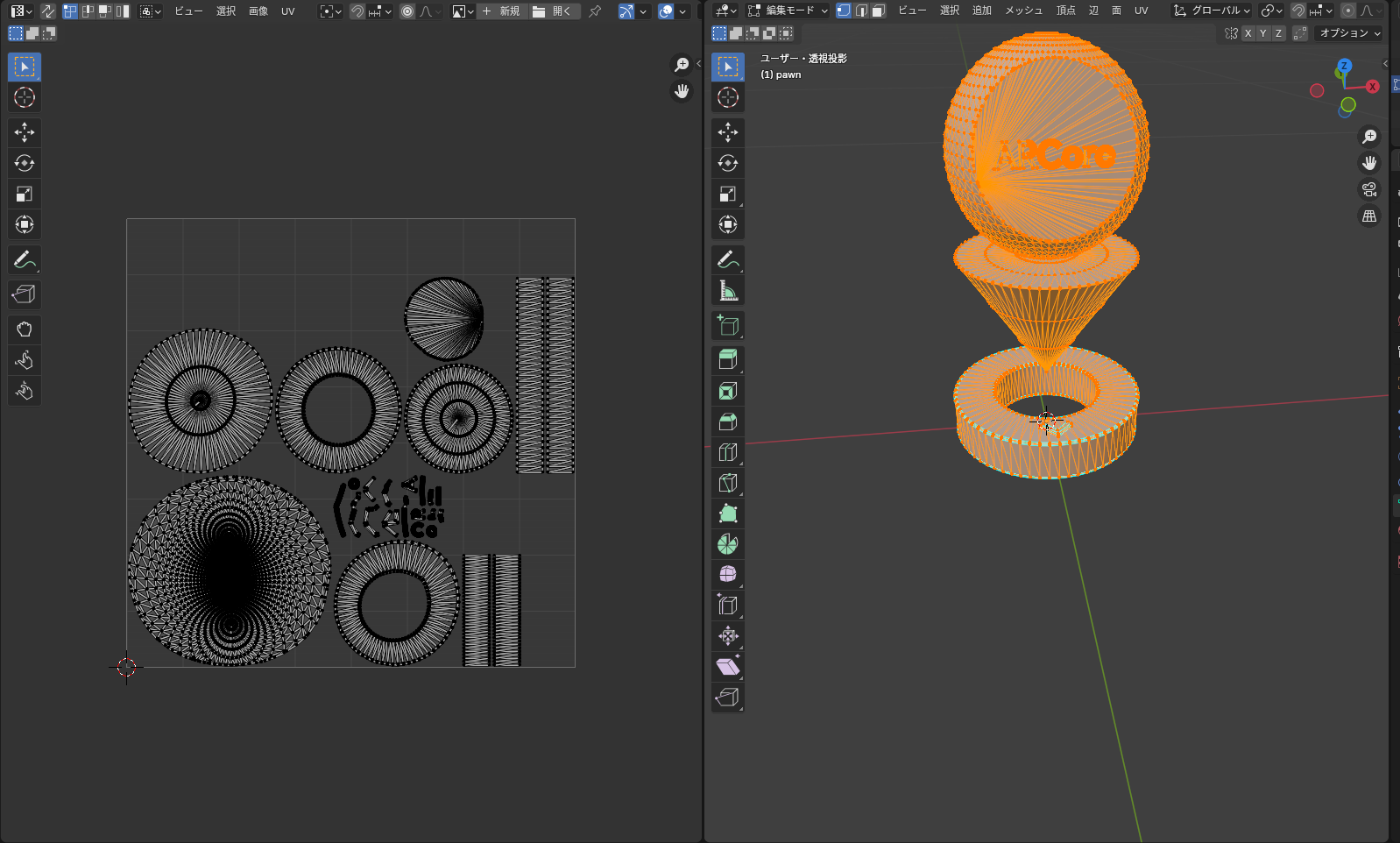The image size is (1400, 843).
Task: Select the Measure tool in viewport
Action: pyautogui.click(x=727, y=291)
